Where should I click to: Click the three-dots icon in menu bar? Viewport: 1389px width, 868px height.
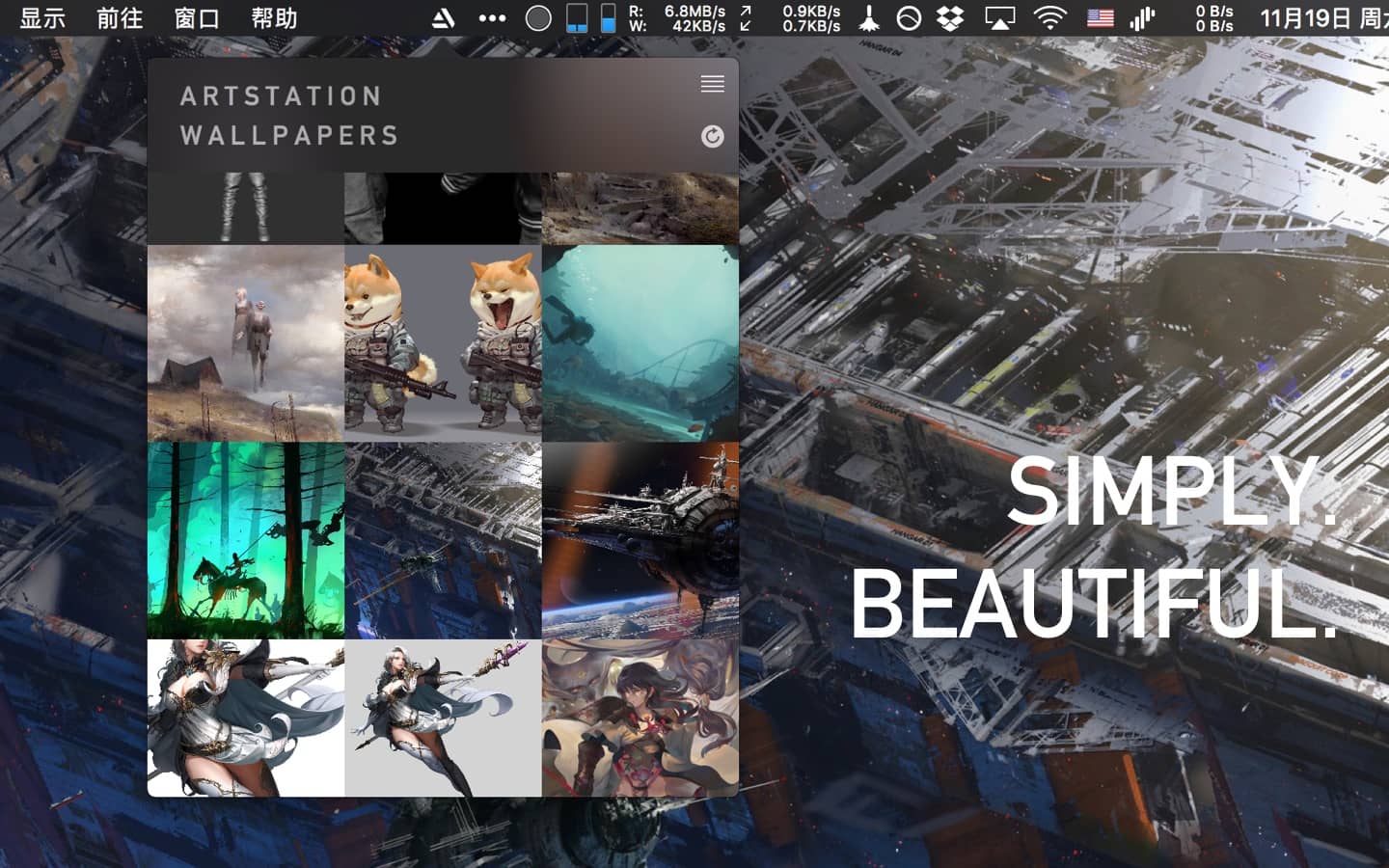492,17
